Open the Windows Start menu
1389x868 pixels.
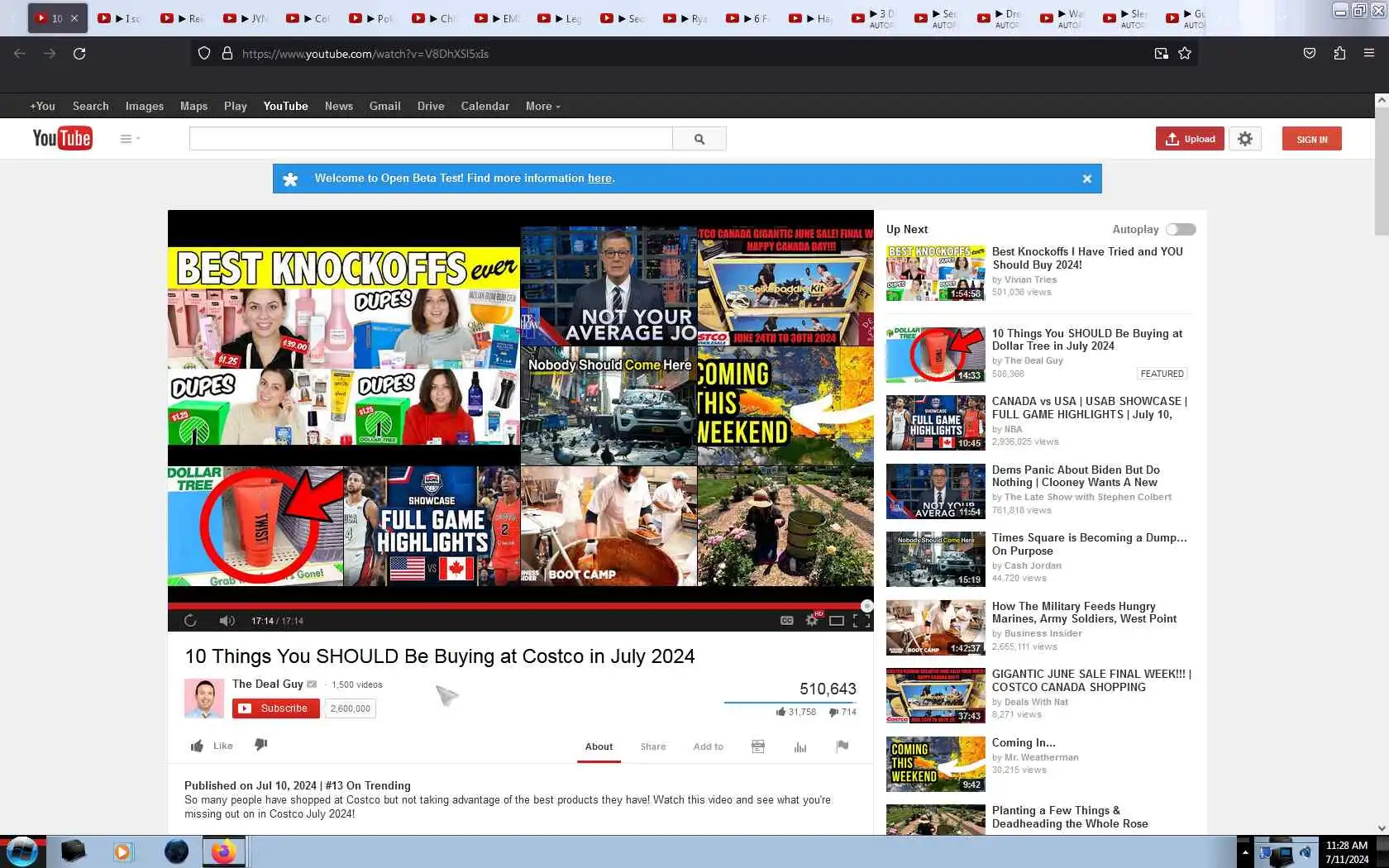22,851
